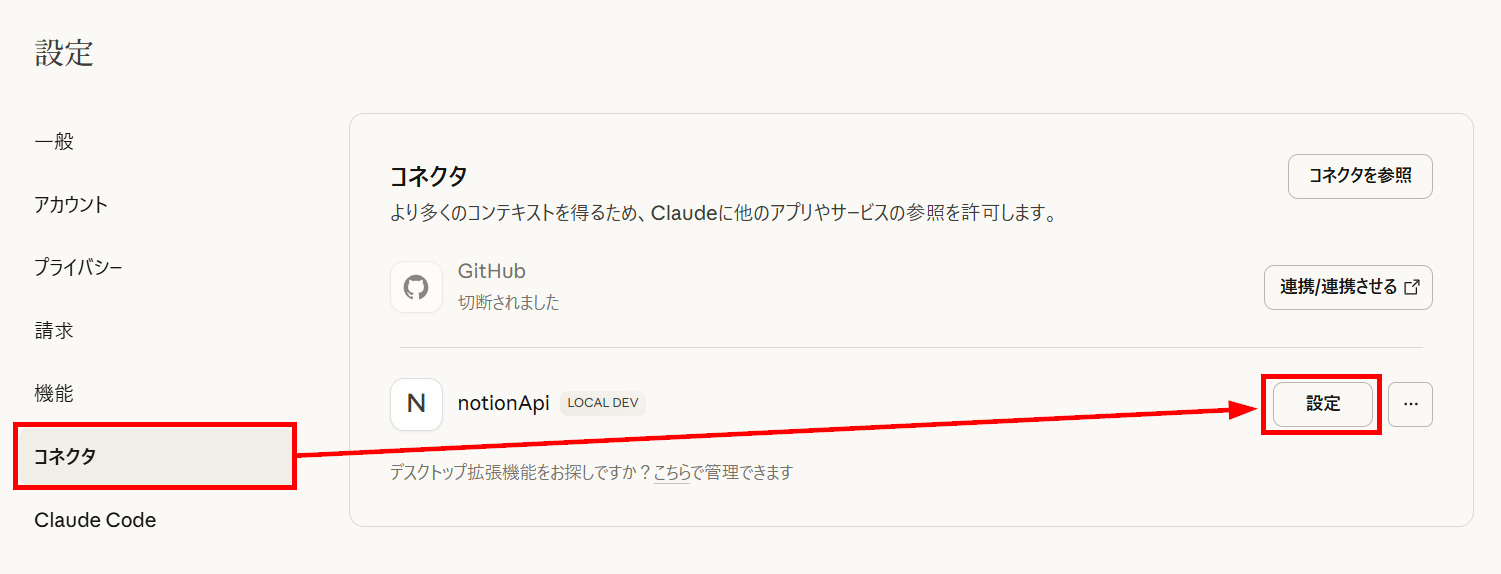This screenshot has height=574, width=1501.
Task: Go to the アカウント settings page
Action: (x=71, y=205)
